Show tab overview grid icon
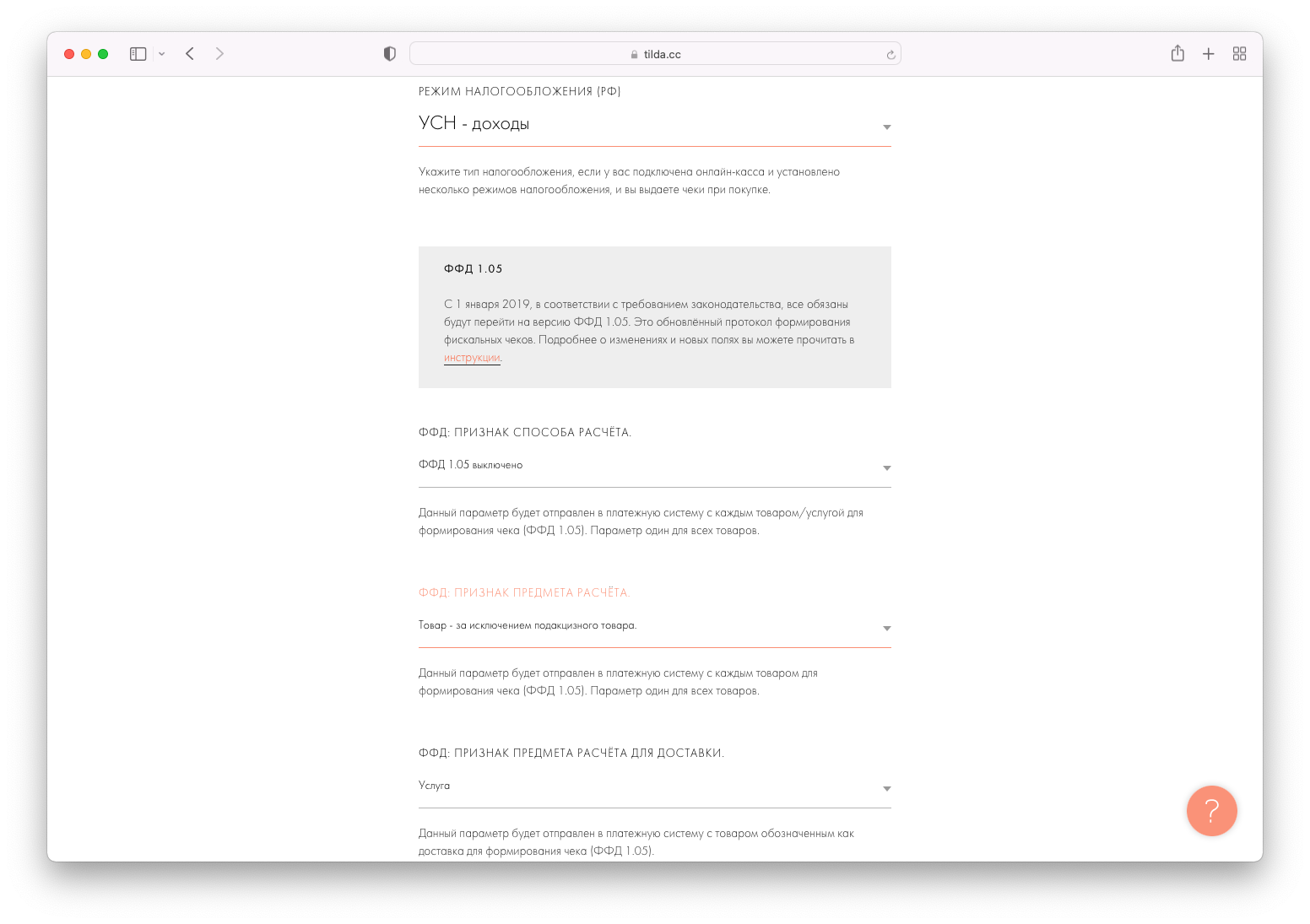 click(1239, 54)
